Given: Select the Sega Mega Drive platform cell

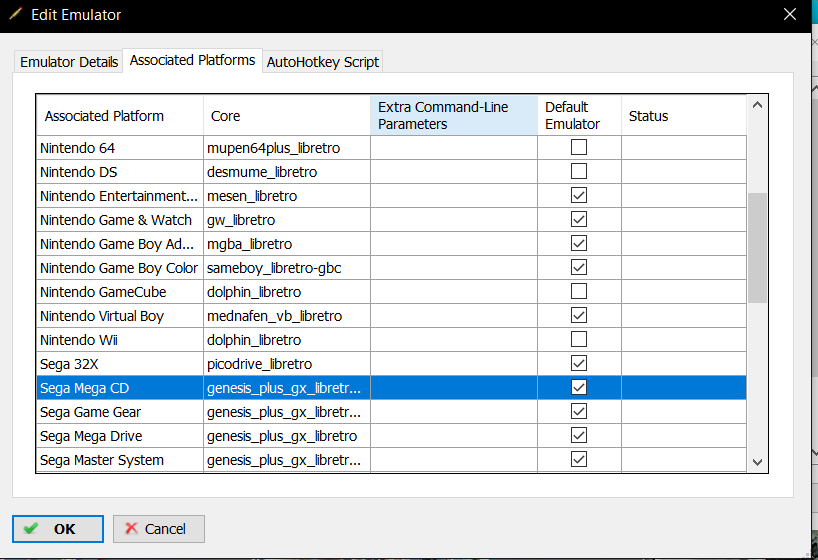Looking at the screenshot, I should [119, 436].
